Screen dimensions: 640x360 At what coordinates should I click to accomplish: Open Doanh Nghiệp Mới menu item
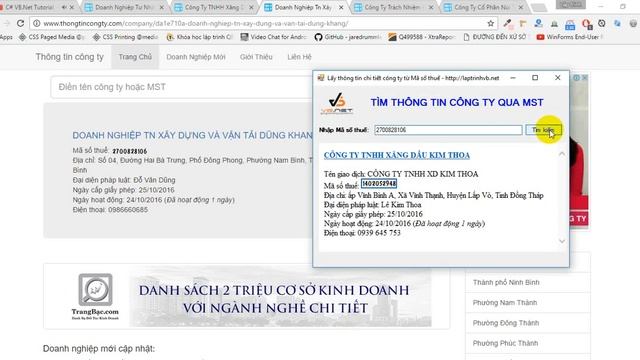point(196,57)
